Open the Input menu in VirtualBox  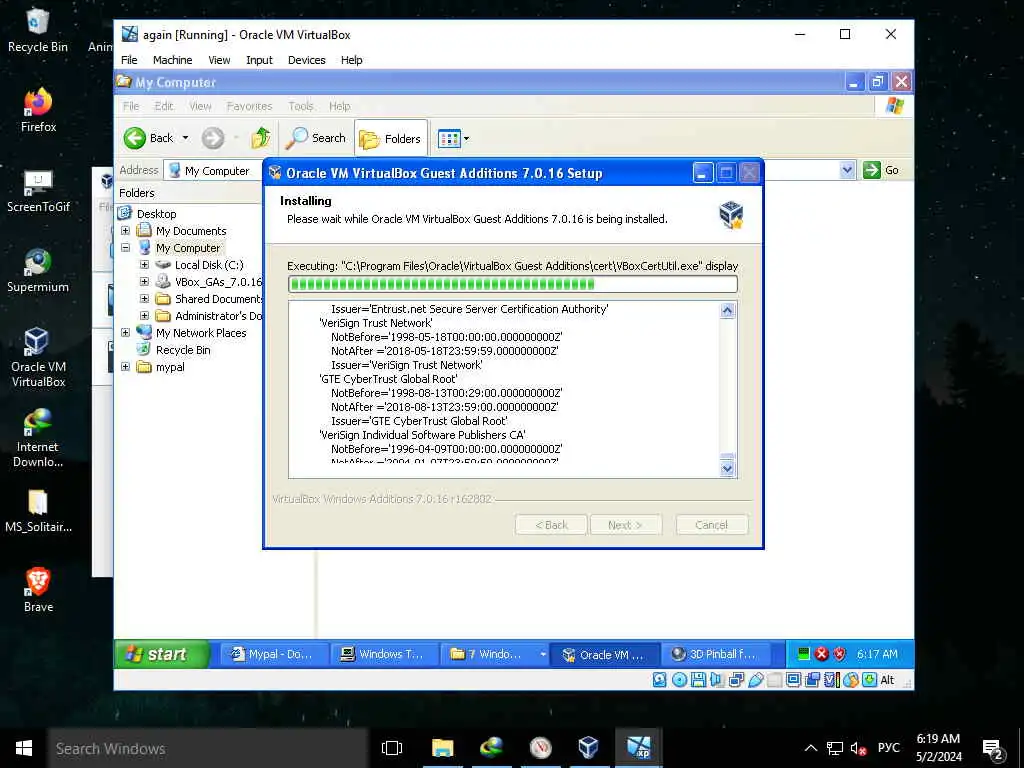[x=259, y=59]
